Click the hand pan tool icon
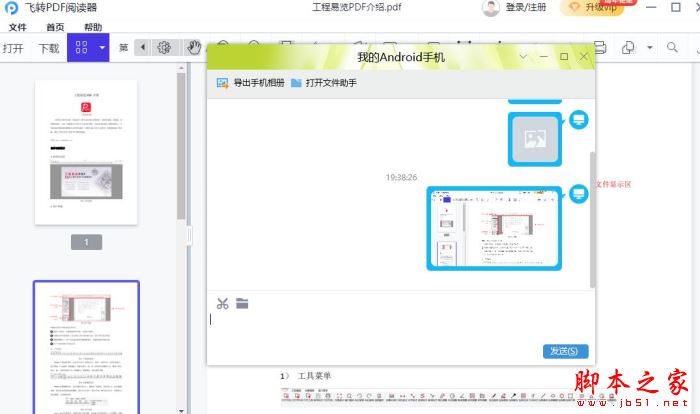 [194, 47]
